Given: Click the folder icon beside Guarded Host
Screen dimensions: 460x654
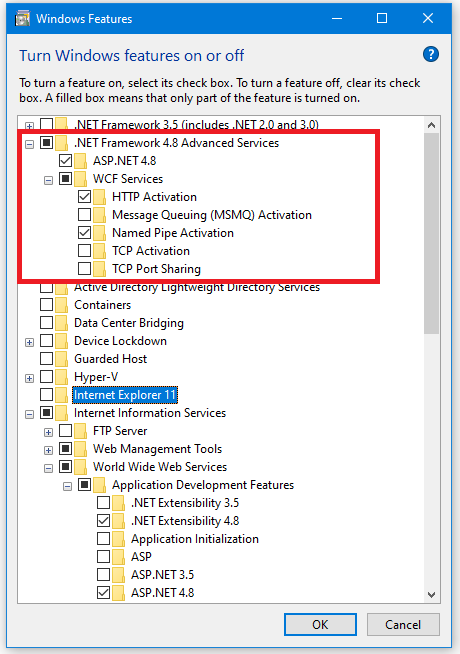Looking at the screenshot, I should pos(62,359).
